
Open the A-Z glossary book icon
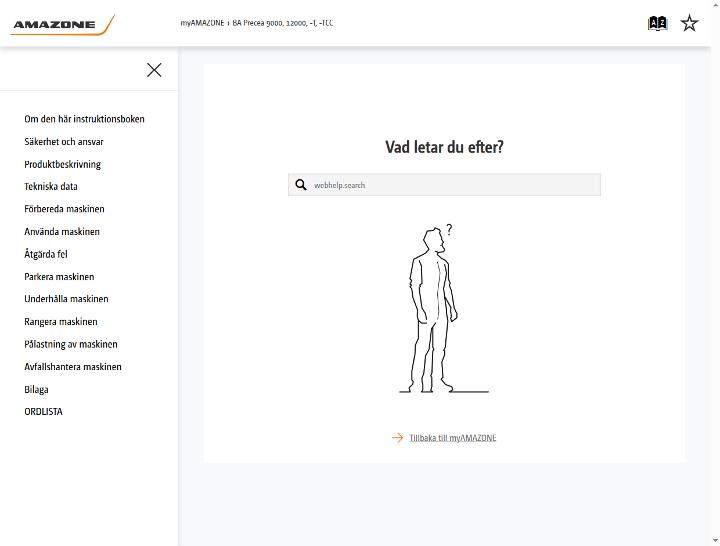(657, 23)
